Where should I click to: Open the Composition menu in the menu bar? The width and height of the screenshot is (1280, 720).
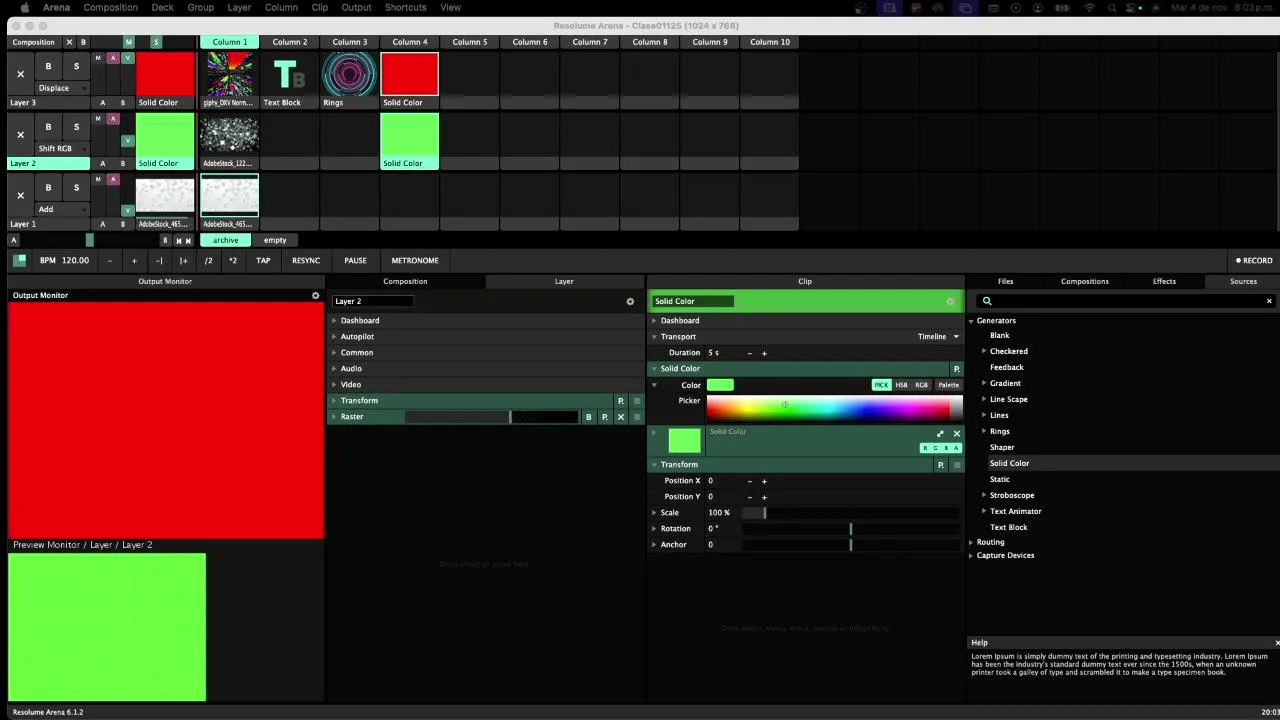point(110,7)
